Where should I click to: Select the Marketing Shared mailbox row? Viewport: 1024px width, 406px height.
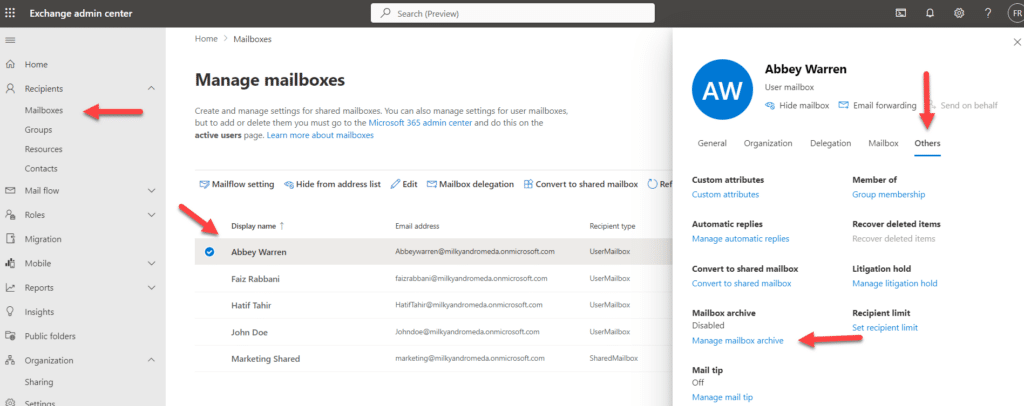pos(433,359)
